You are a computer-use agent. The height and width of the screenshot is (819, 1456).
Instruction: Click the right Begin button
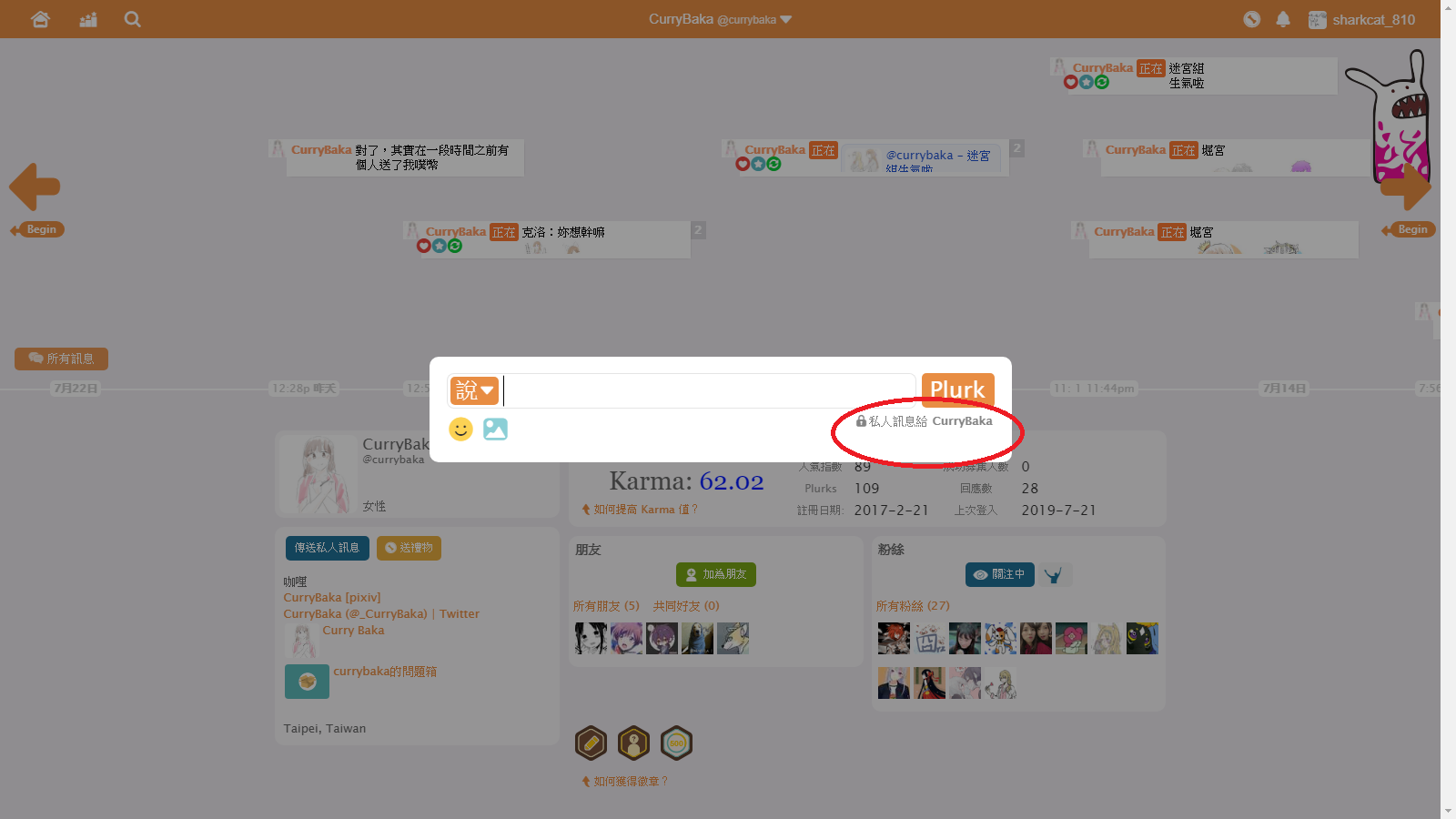coord(1409,229)
